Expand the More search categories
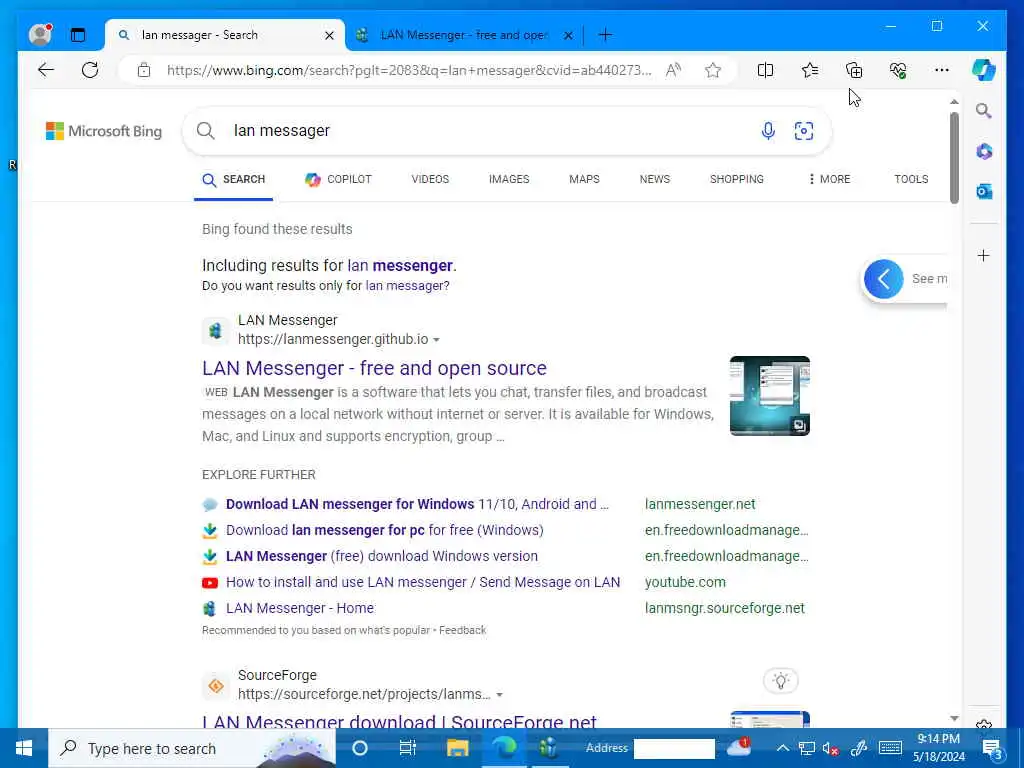 click(829, 179)
